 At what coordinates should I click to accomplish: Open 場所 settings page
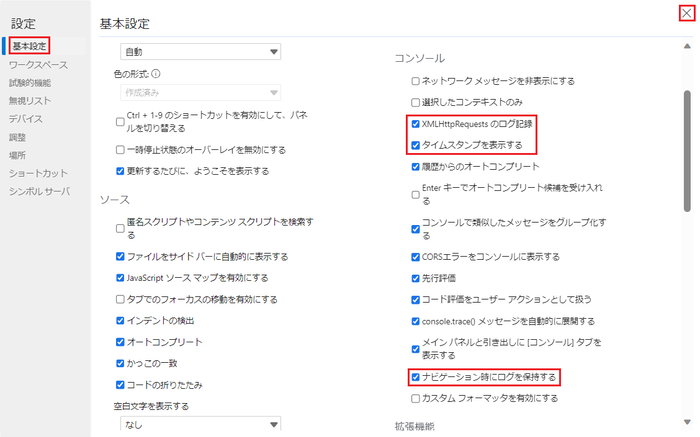[17, 155]
